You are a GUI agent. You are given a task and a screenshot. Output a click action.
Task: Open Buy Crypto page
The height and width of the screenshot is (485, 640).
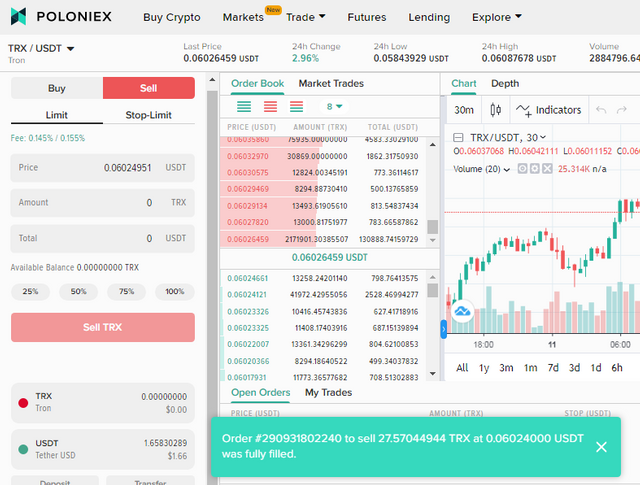pyautogui.click(x=171, y=17)
